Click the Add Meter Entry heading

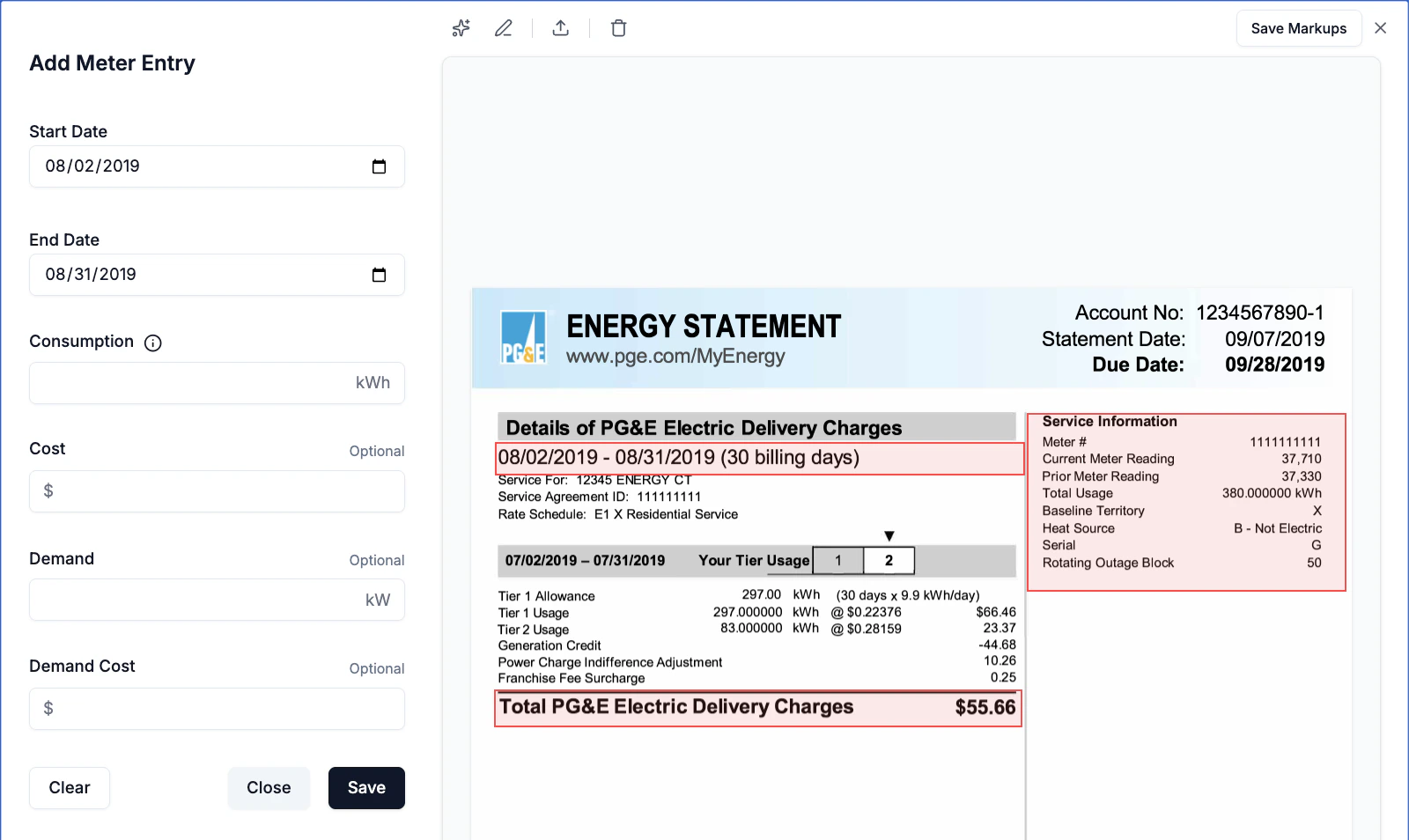tap(113, 63)
